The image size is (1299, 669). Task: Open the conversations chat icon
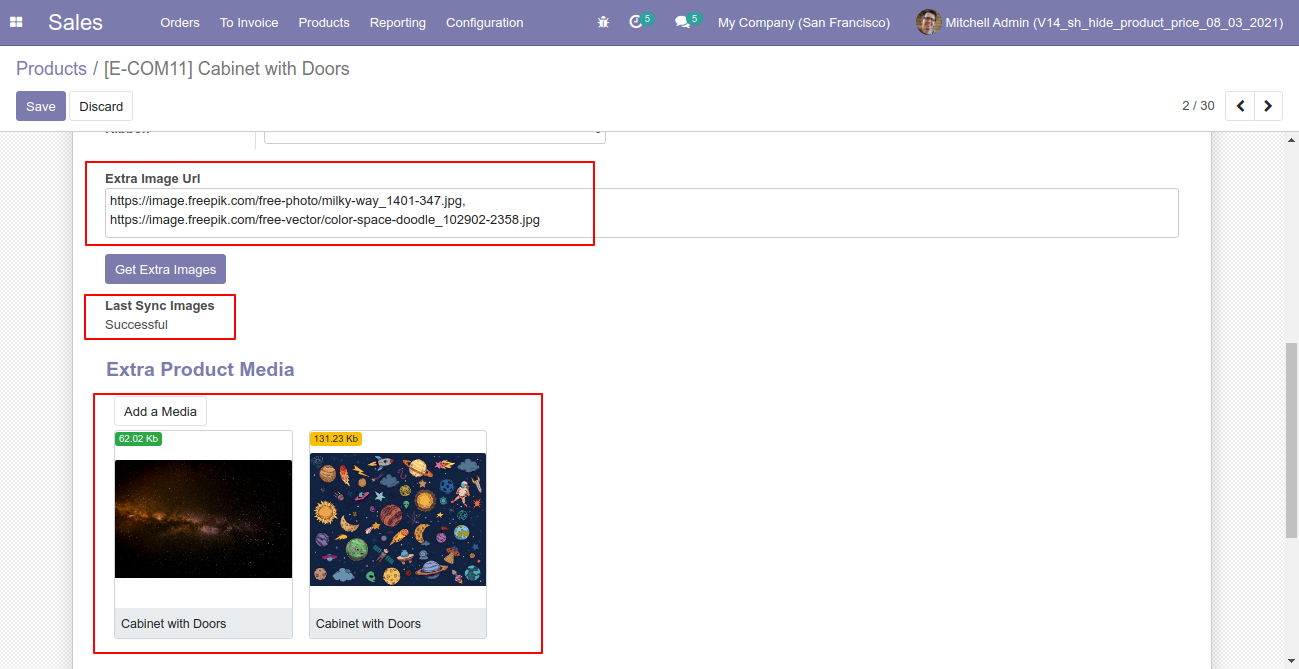point(682,22)
